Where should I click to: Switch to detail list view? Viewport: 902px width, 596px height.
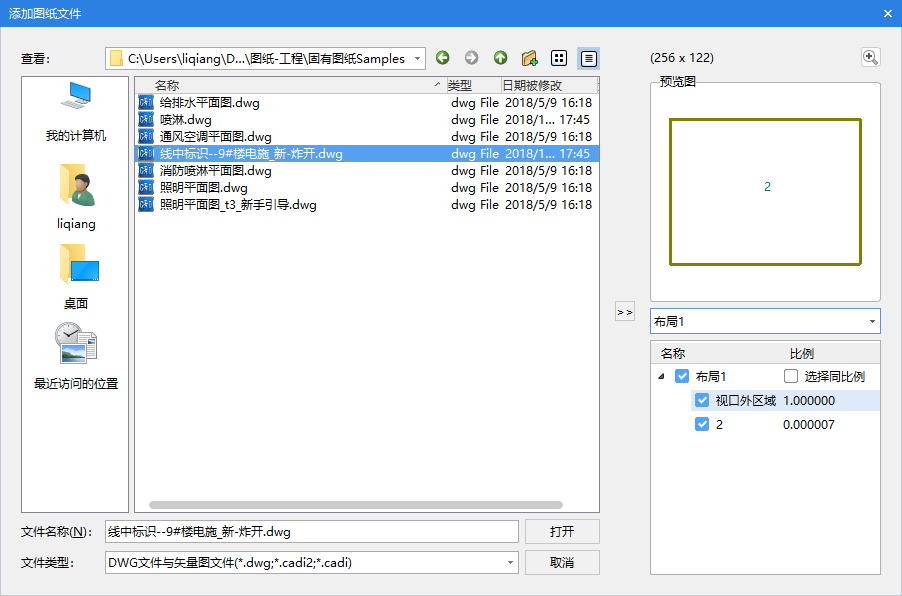(x=589, y=58)
